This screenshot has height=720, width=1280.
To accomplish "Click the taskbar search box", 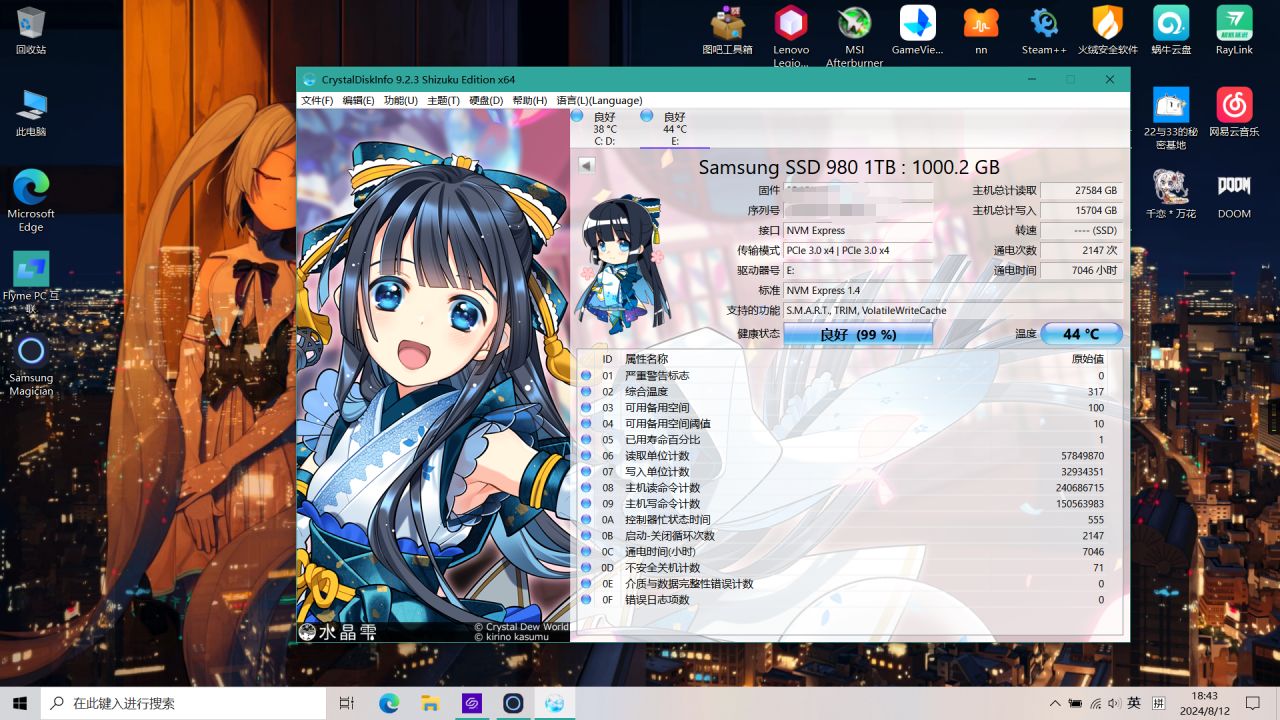I will 183,703.
